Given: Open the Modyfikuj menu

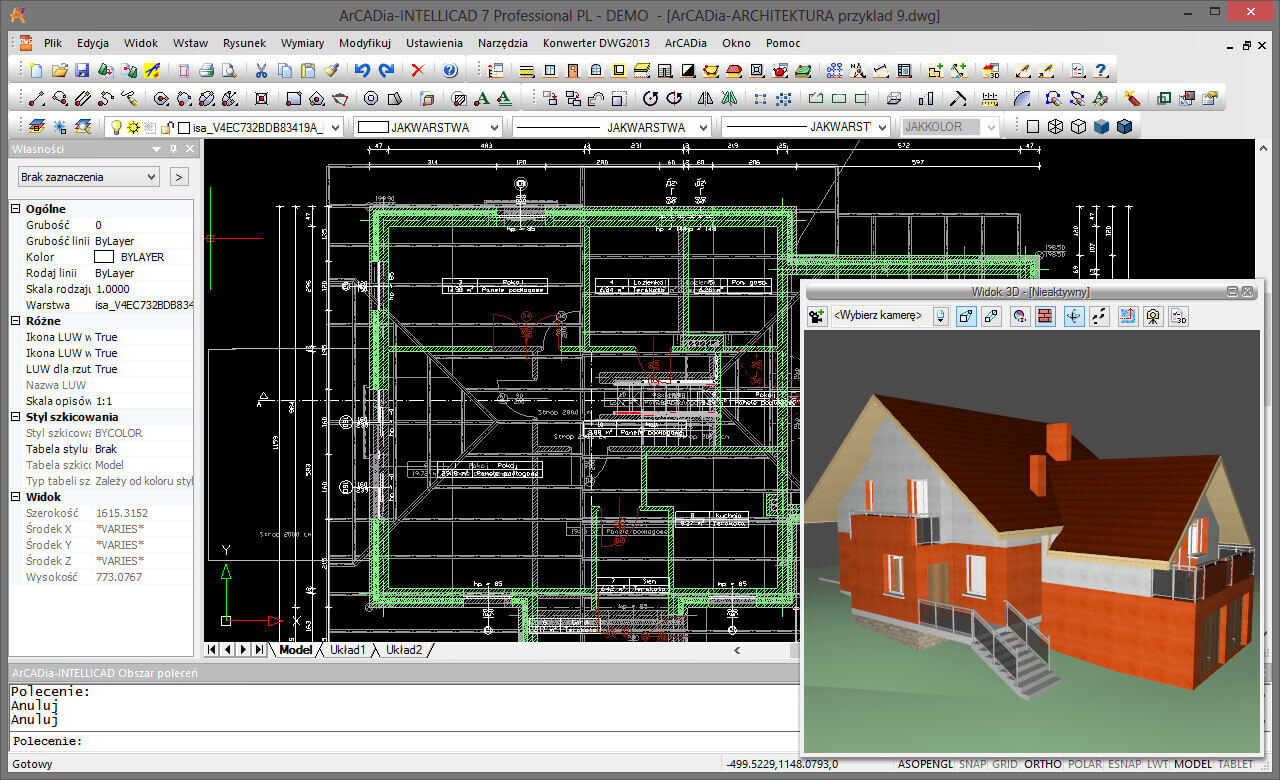Looking at the screenshot, I should [364, 43].
